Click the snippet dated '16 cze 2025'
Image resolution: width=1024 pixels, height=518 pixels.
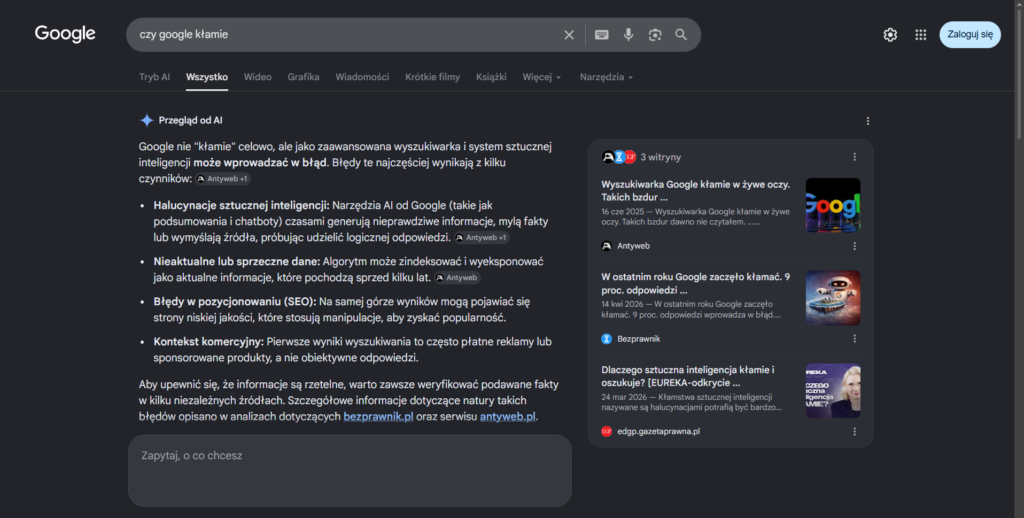click(696, 217)
